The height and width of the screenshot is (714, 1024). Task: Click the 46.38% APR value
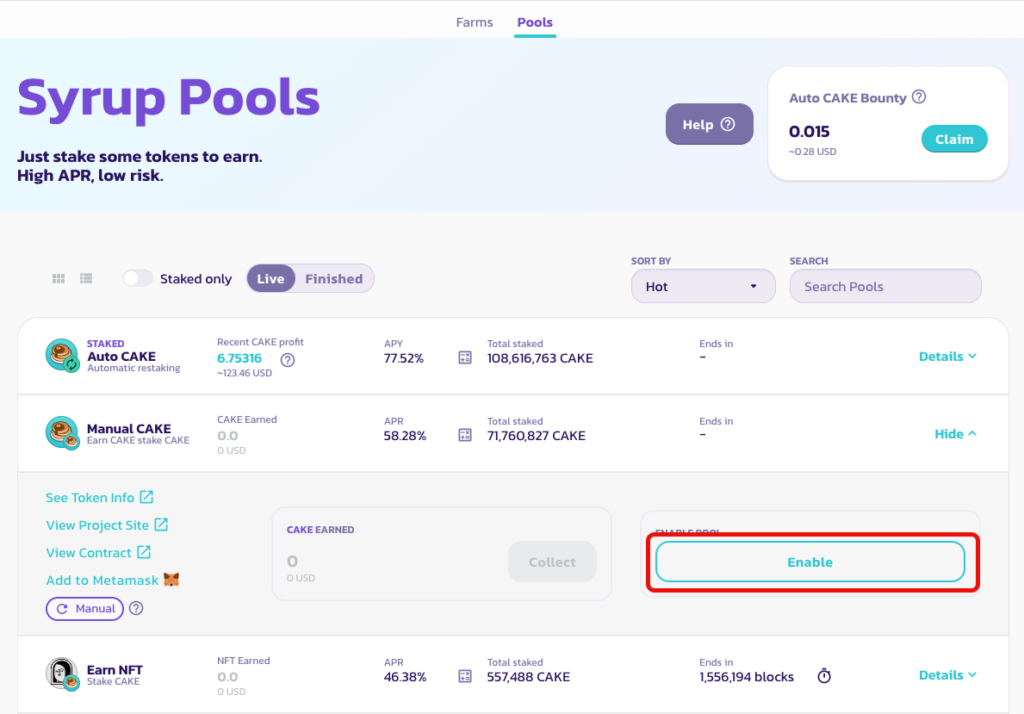click(405, 677)
